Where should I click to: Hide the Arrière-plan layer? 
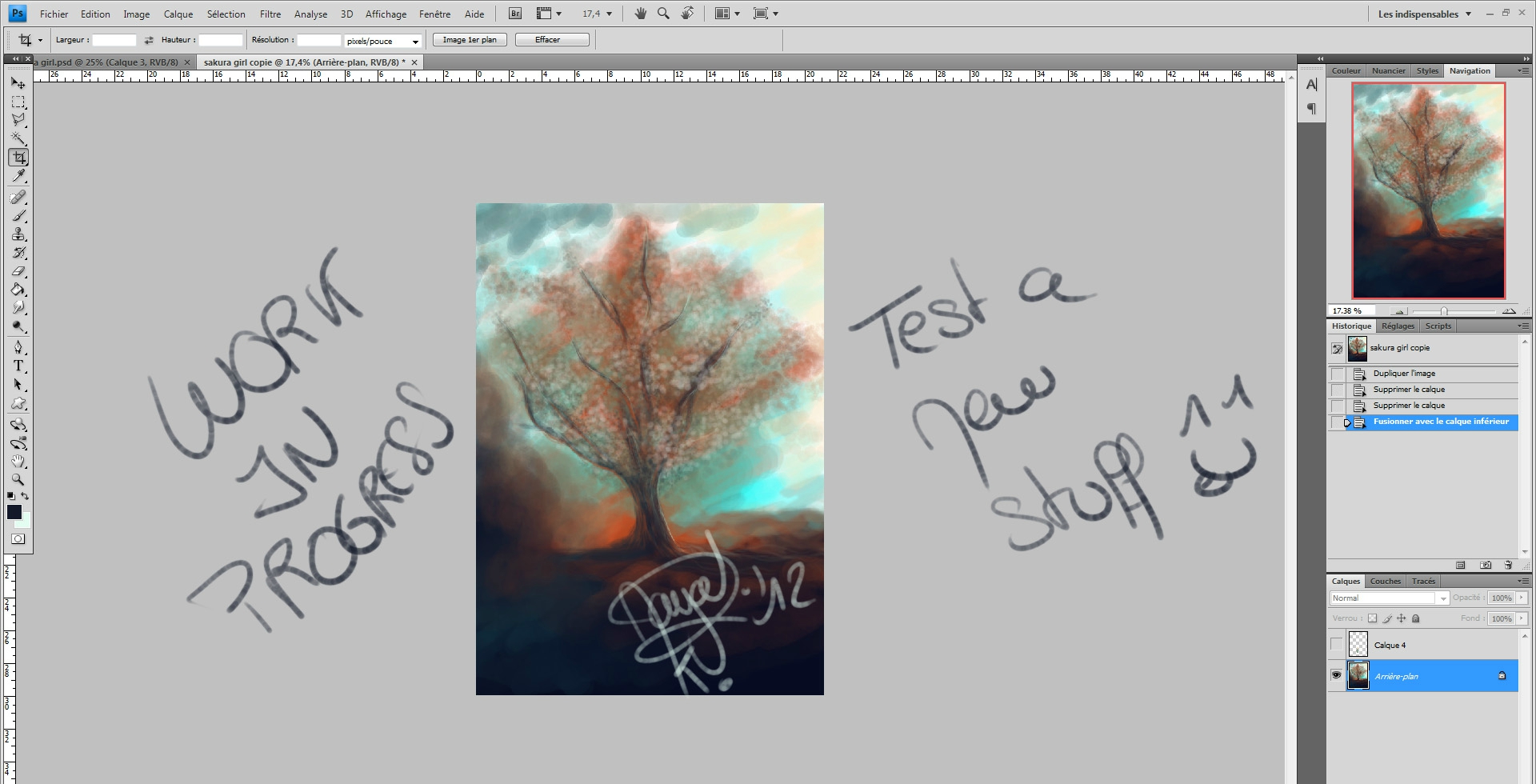tap(1337, 675)
